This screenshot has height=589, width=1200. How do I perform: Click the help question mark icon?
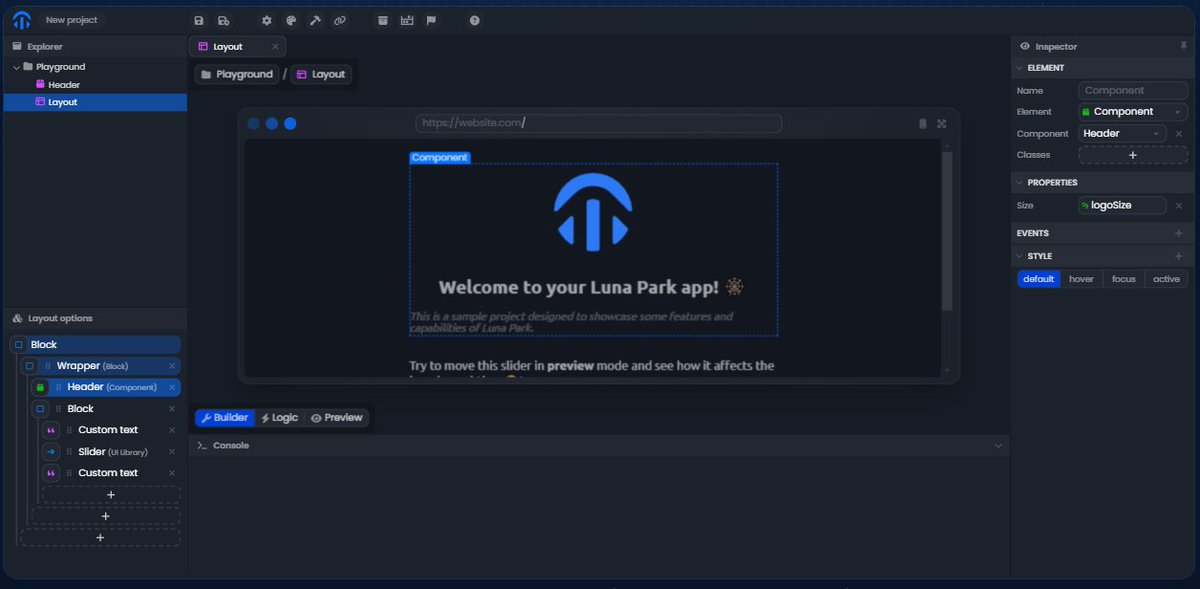coord(474,20)
